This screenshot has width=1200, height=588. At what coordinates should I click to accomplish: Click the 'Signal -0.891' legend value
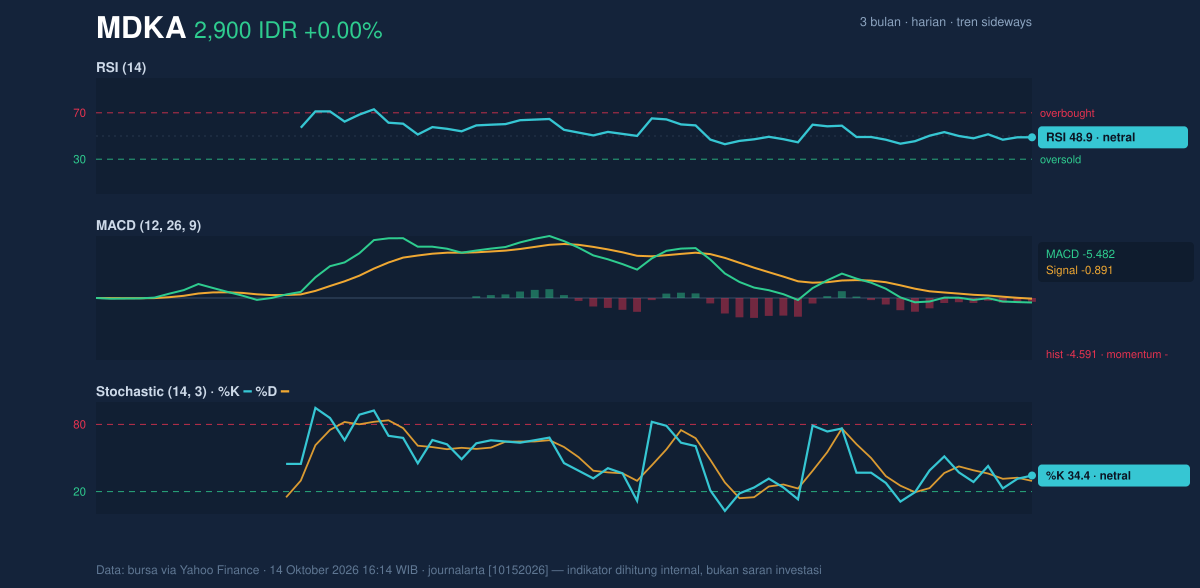(x=1079, y=270)
